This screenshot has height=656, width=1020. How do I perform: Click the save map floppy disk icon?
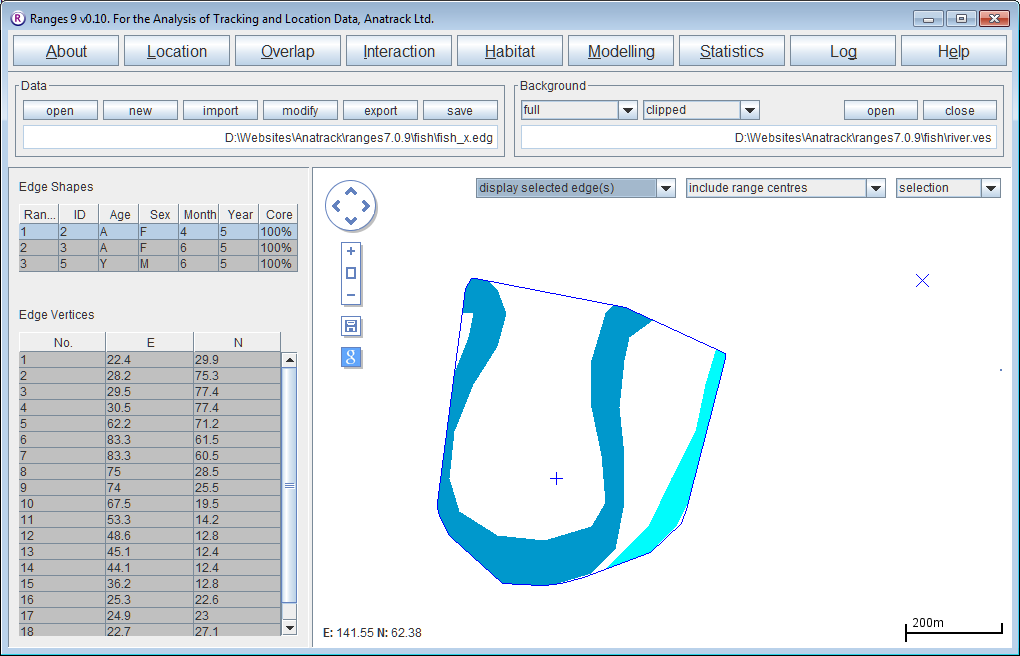pyautogui.click(x=351, y=326)
